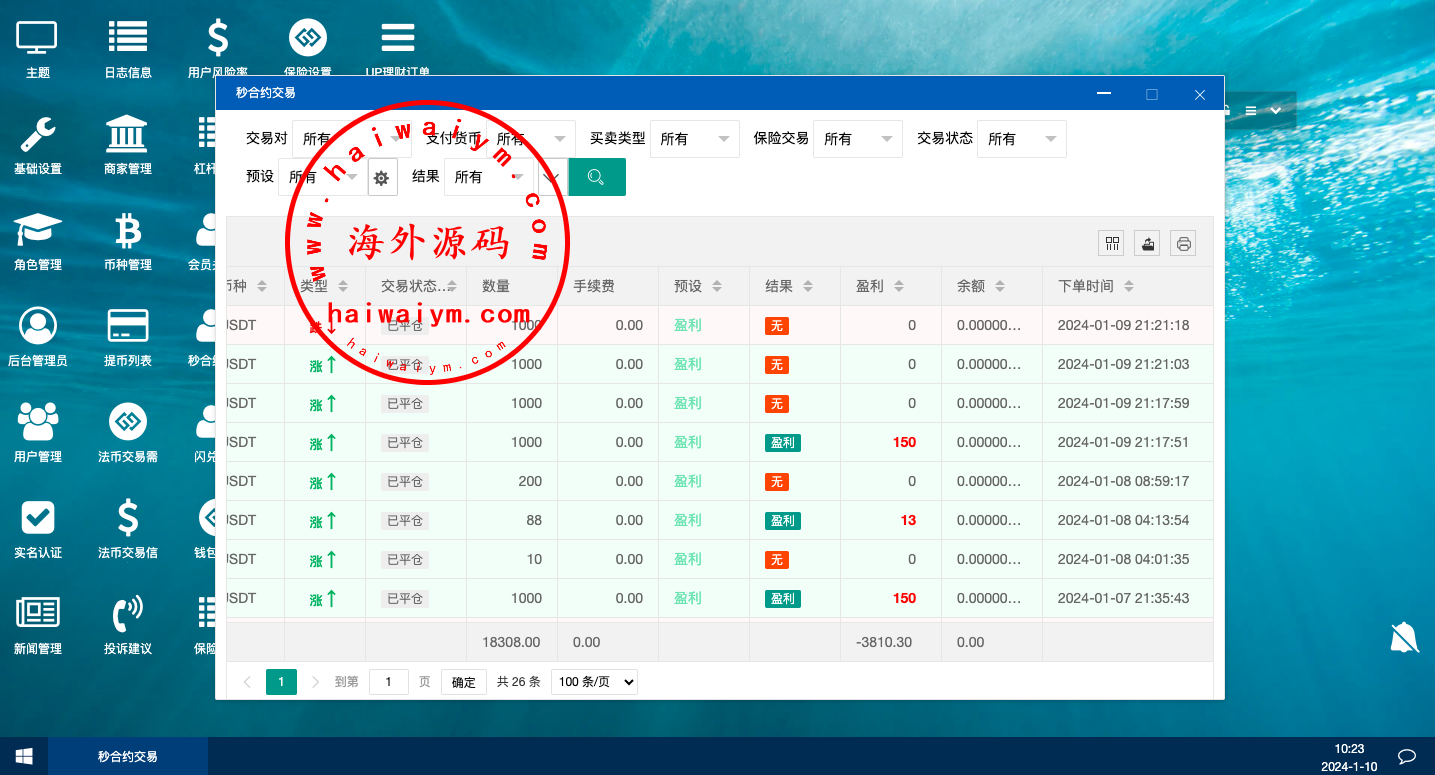Image resolution: width=1435 pixels, height=775 pixels.
Task: Change the 100 条/页 page size selector
Action: (x=594, y=682)
